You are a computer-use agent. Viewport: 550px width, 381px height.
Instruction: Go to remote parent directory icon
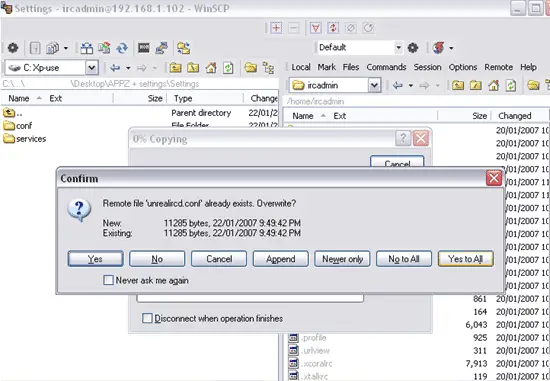pyautogui.click(x=458, y=85)
